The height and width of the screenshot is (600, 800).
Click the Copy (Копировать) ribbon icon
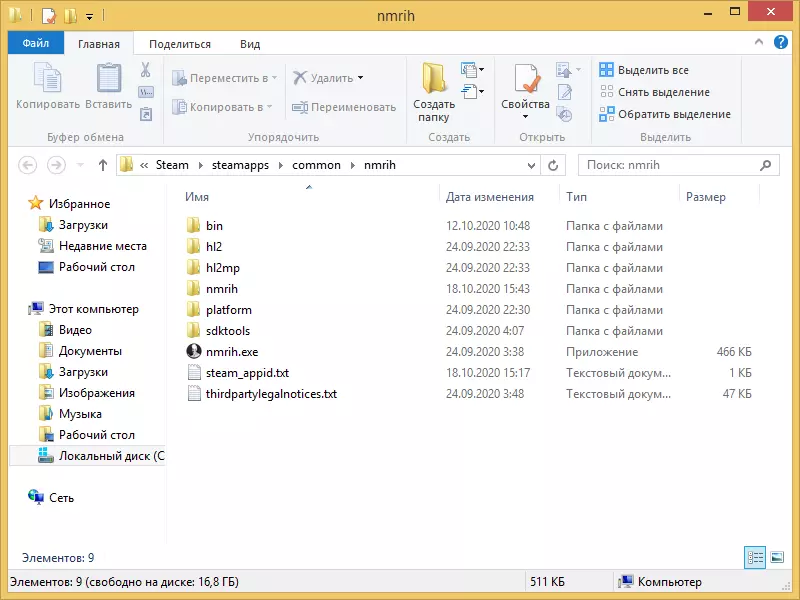(47, 77)
